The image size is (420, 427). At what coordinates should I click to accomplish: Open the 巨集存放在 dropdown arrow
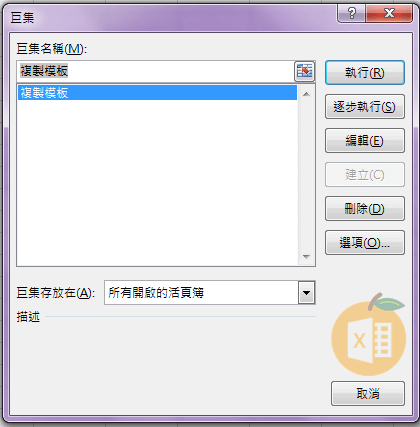pos(306,293)
